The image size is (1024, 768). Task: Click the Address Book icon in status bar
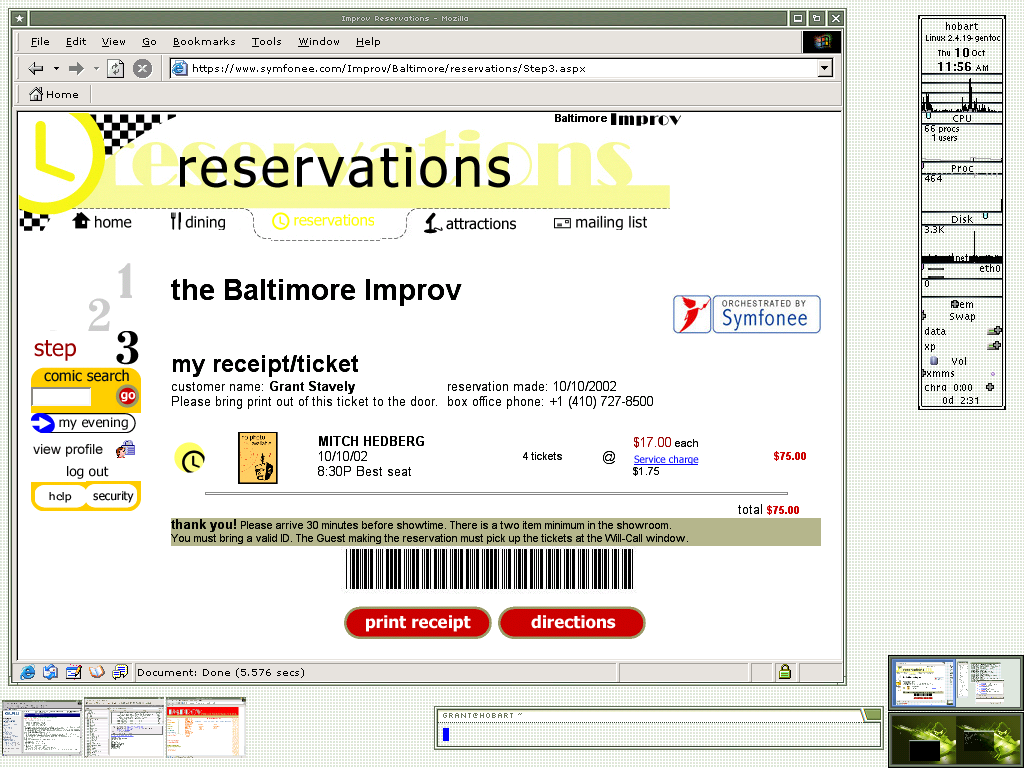click(97, 672)
